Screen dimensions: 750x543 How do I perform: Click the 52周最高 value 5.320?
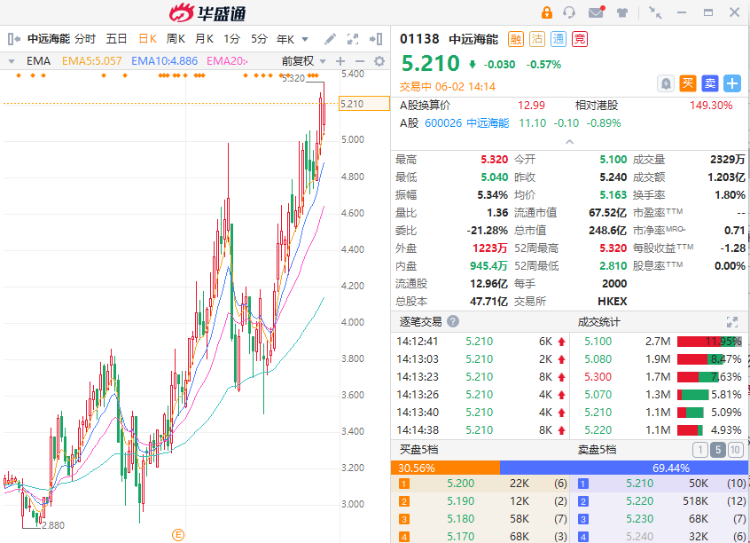(x=613, y=248)
